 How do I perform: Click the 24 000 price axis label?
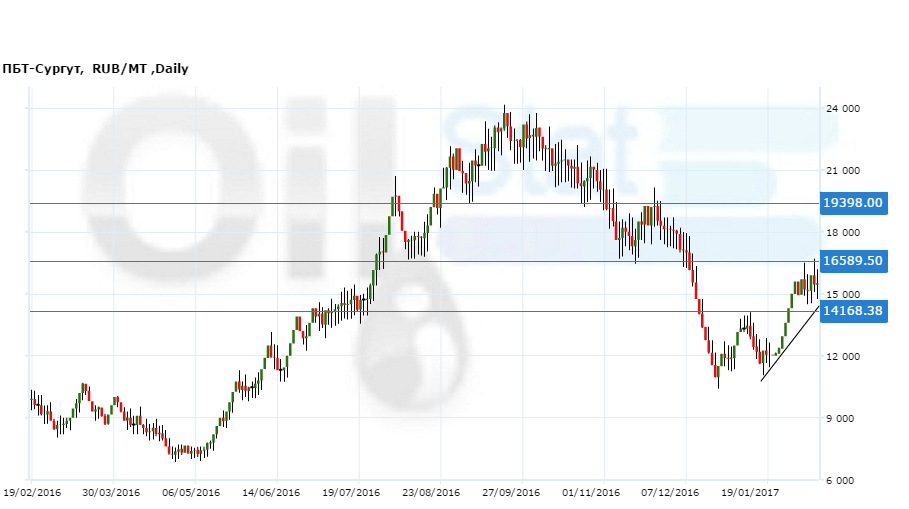pyautogui.click(x=844, y=109)
